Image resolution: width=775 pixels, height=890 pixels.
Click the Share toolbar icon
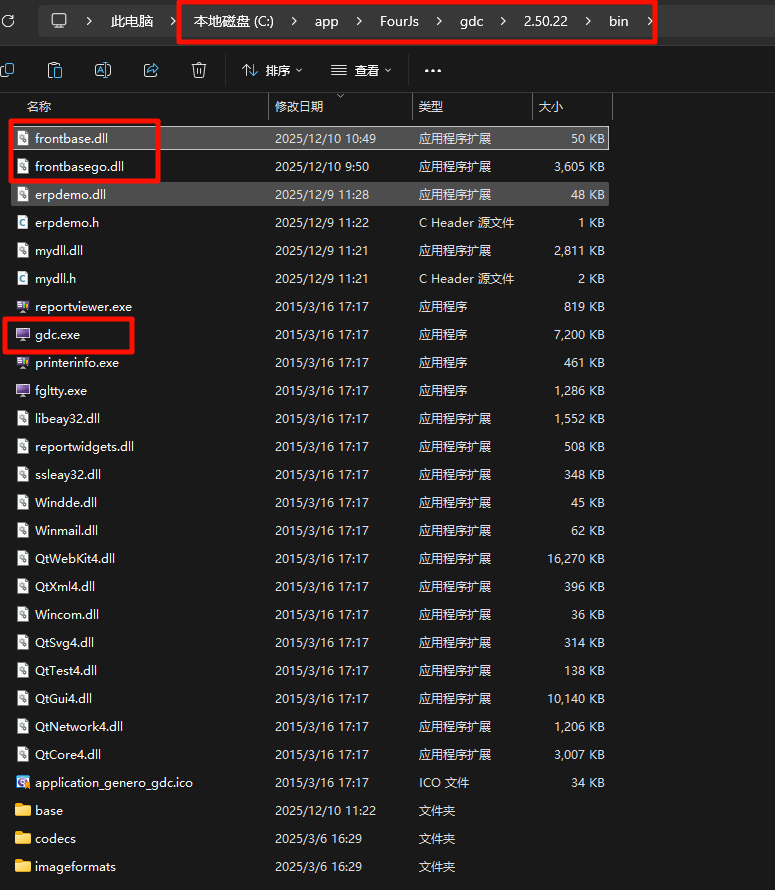click(151, 70)
